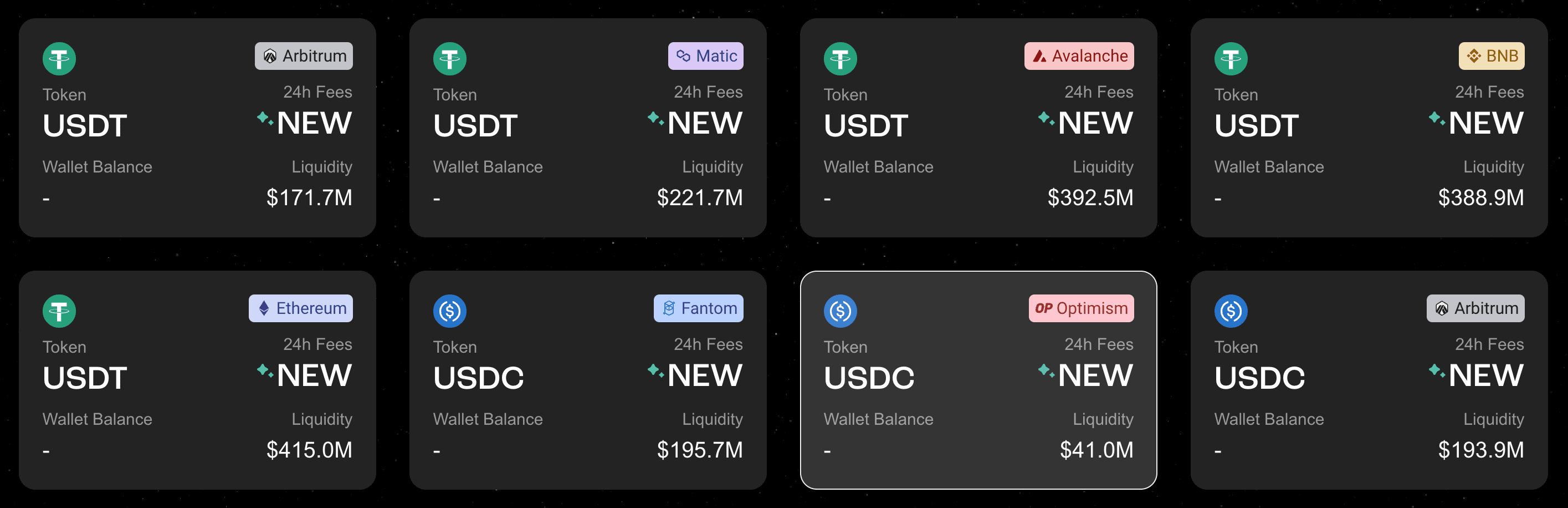
Task: Click the Tether icon on Avalanche USDT card
Action: [841, 58]
